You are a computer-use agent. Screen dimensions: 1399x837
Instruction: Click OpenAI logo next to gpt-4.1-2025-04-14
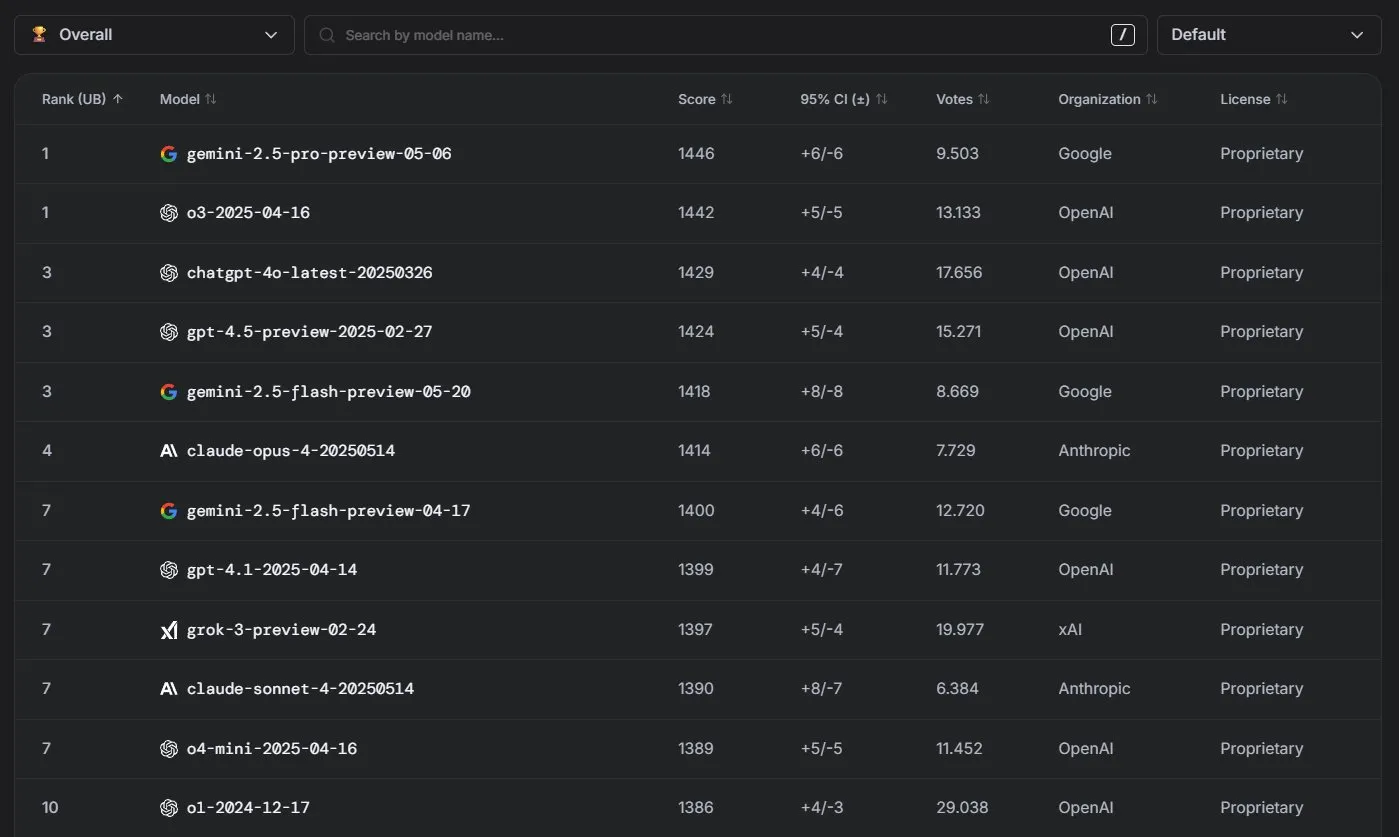[169, 570]
